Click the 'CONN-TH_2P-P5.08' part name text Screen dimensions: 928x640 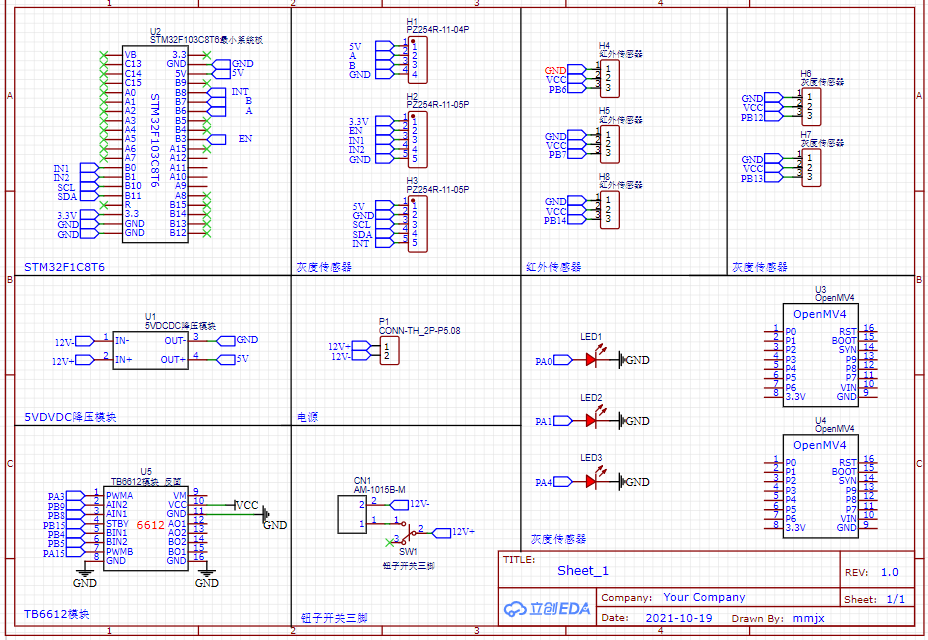pyautogui.click(x=420, y=330)
